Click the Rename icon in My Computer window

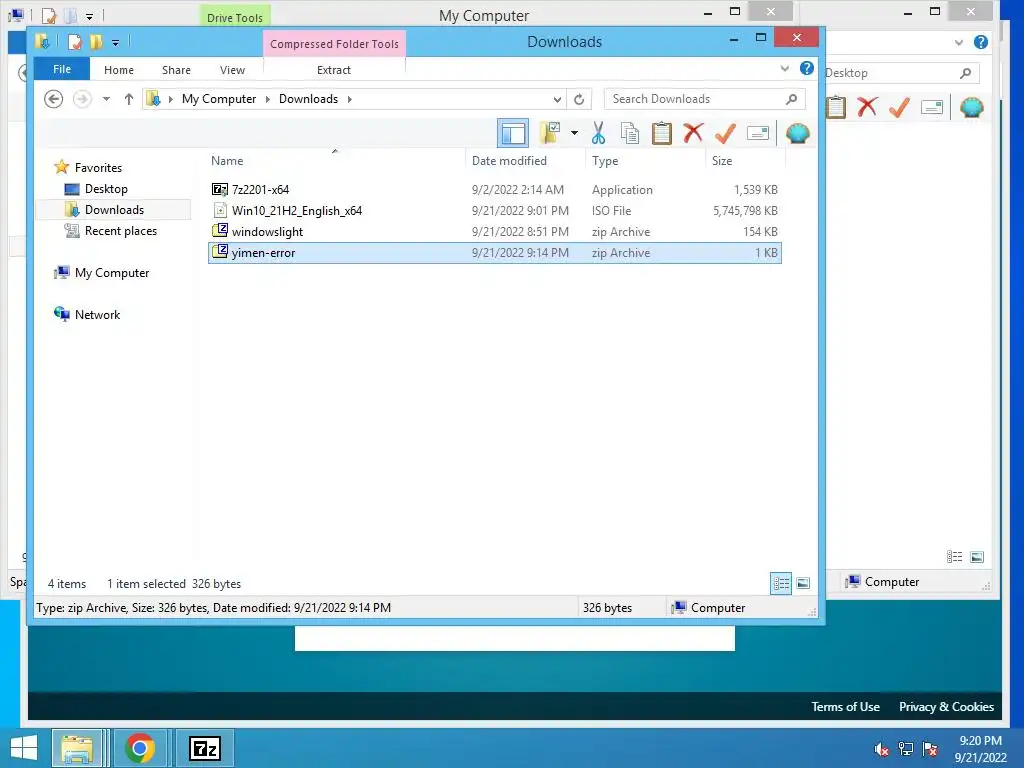tap(932, 107)
